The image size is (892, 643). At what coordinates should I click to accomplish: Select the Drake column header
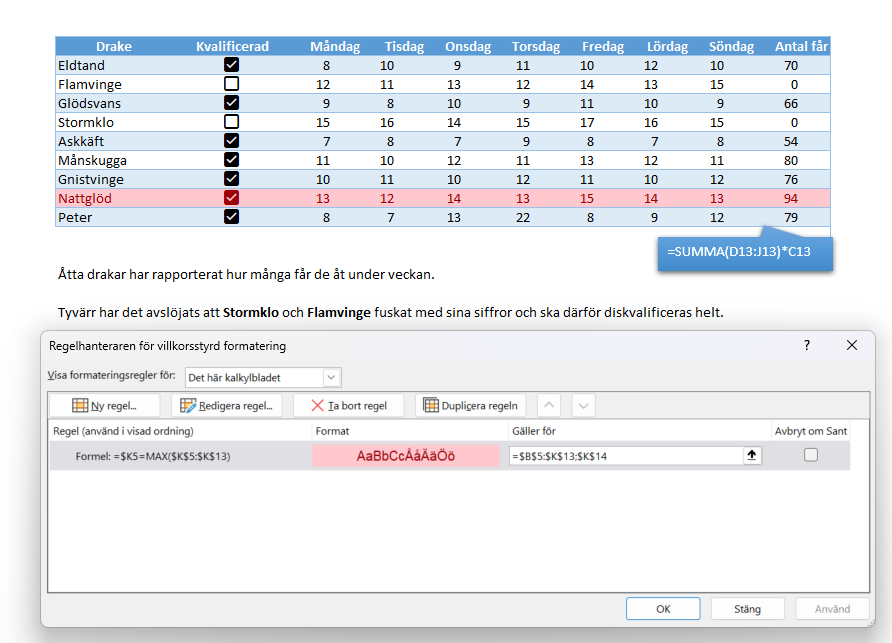114,47
